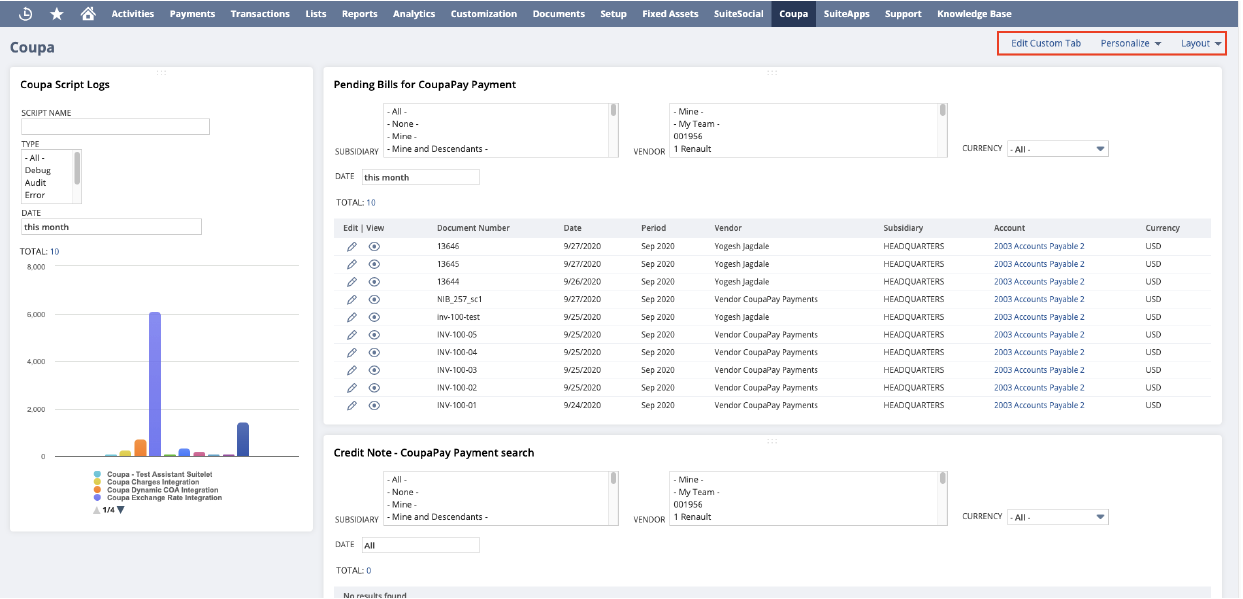Open the Transactions menu
Image resolution: width=1243 pixels, height=599 pixels.
[260, 14]
